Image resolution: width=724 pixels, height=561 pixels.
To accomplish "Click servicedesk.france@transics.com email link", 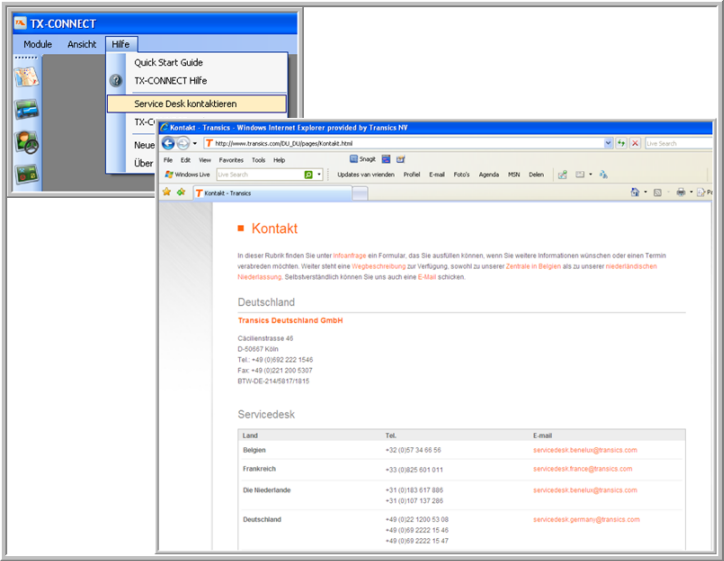I will 583,469.
